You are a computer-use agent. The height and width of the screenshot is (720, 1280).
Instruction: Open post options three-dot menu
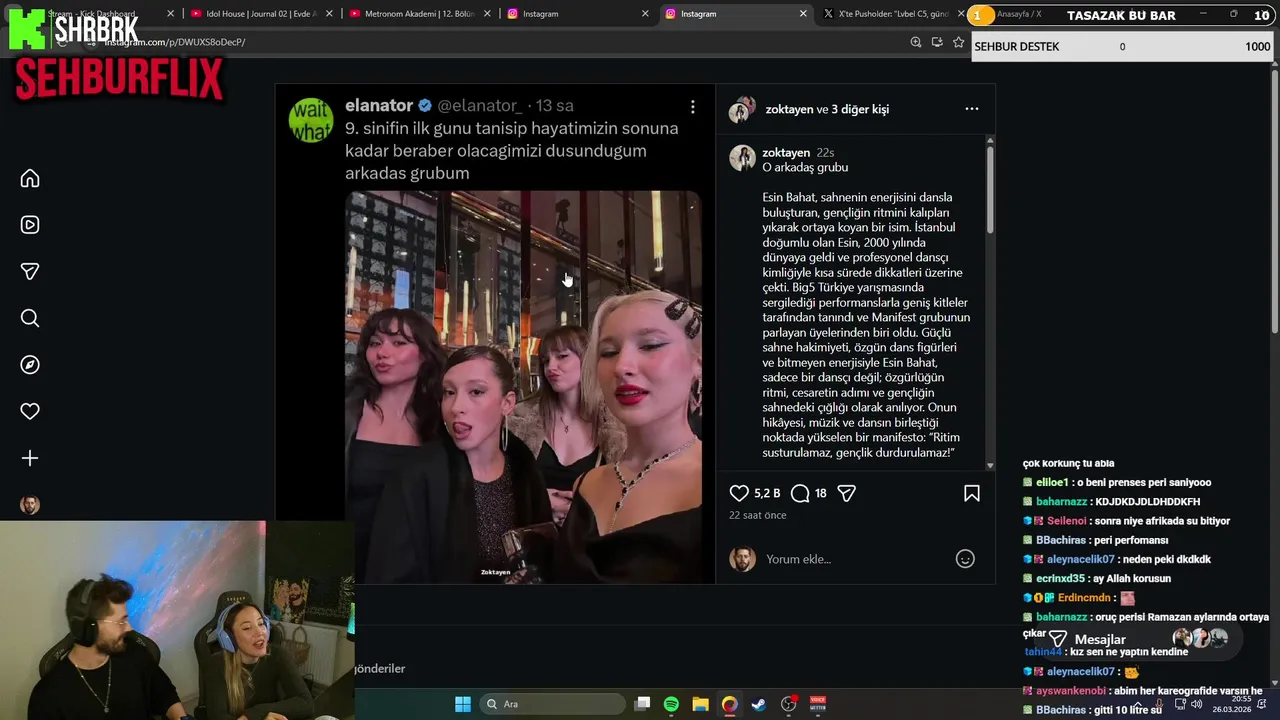click(x=971, y=109)
